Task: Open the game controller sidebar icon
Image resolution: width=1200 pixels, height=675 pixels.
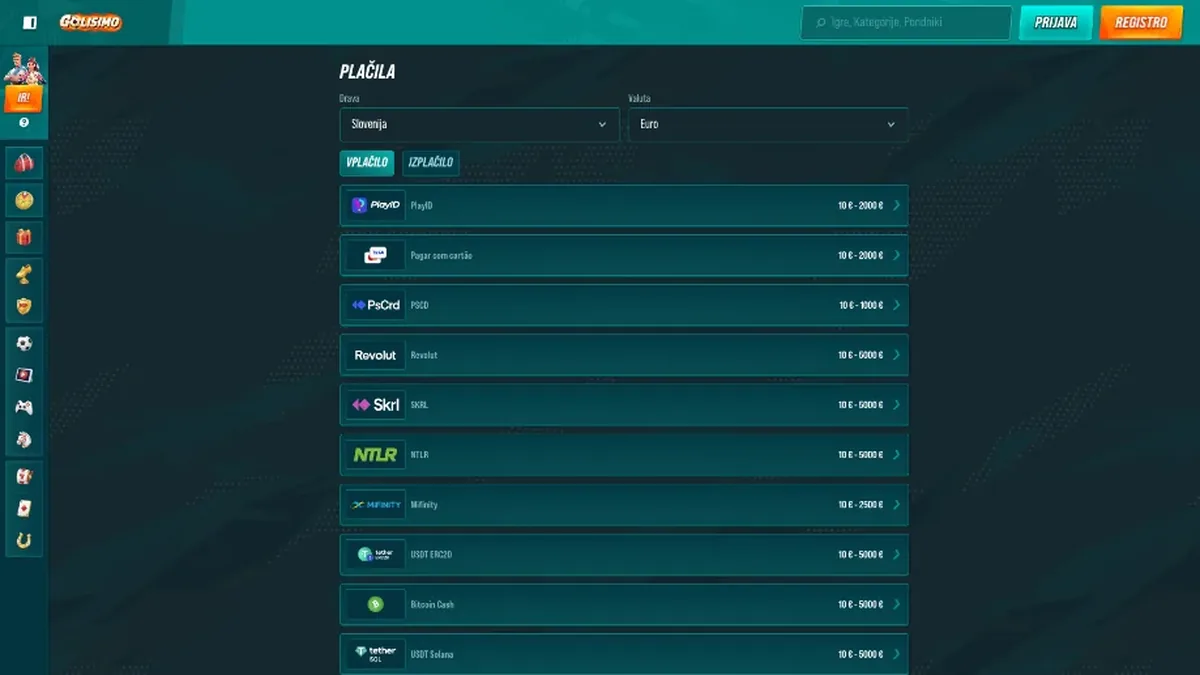Action: [24, 407]
